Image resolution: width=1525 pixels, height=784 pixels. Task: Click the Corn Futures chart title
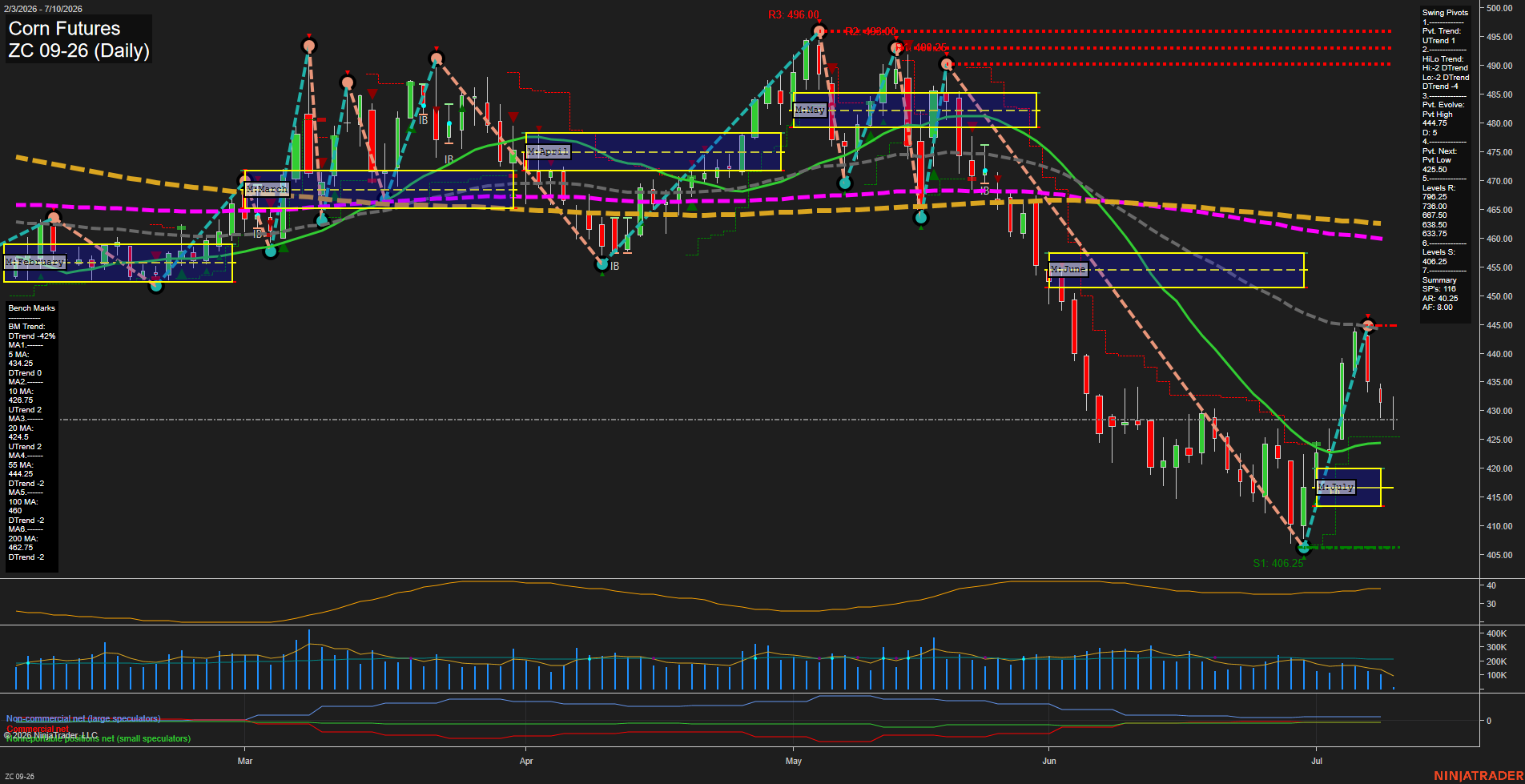point(64,28)
